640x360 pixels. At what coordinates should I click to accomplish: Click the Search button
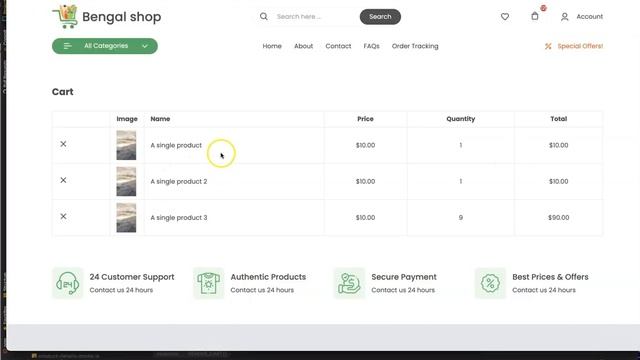click(380, 17)
